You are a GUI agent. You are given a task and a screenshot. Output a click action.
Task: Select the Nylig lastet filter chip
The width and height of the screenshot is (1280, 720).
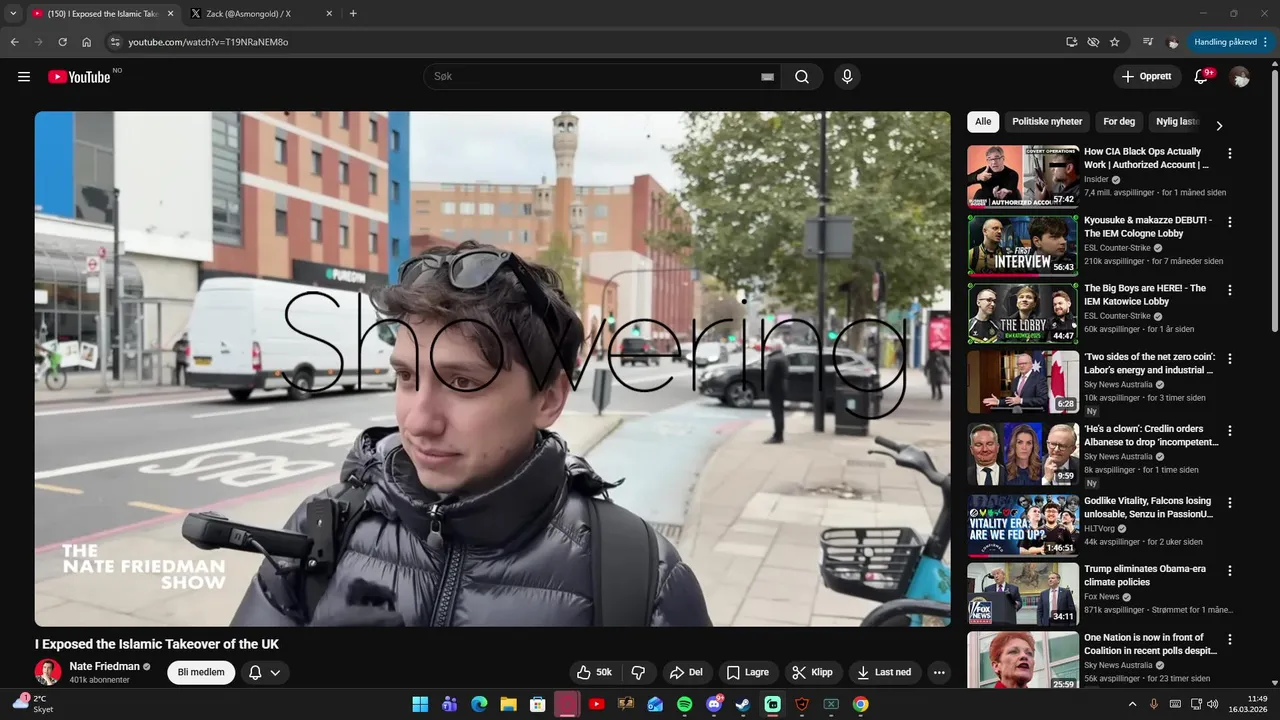(1177, 122)
